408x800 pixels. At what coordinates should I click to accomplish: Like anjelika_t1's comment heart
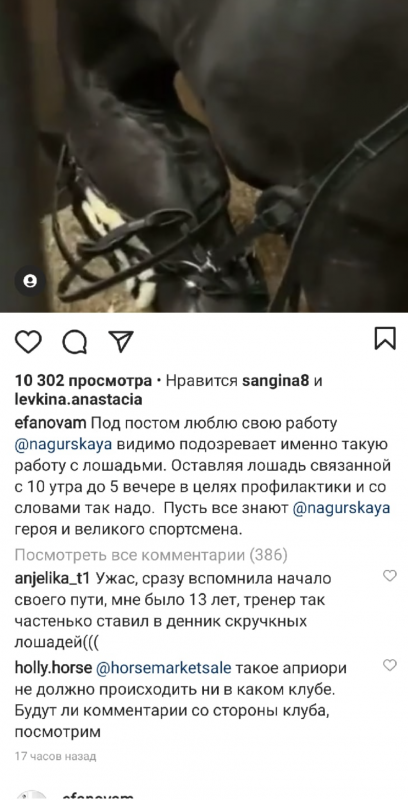[390, 576]
